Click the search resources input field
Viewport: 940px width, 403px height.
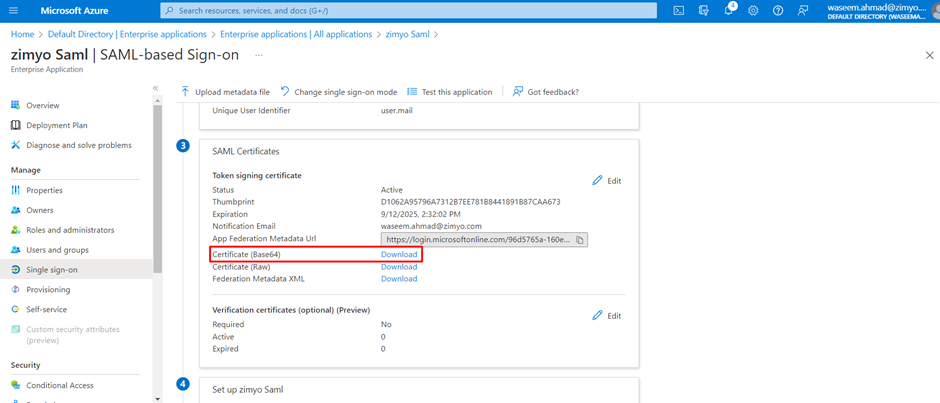point(409,11)
